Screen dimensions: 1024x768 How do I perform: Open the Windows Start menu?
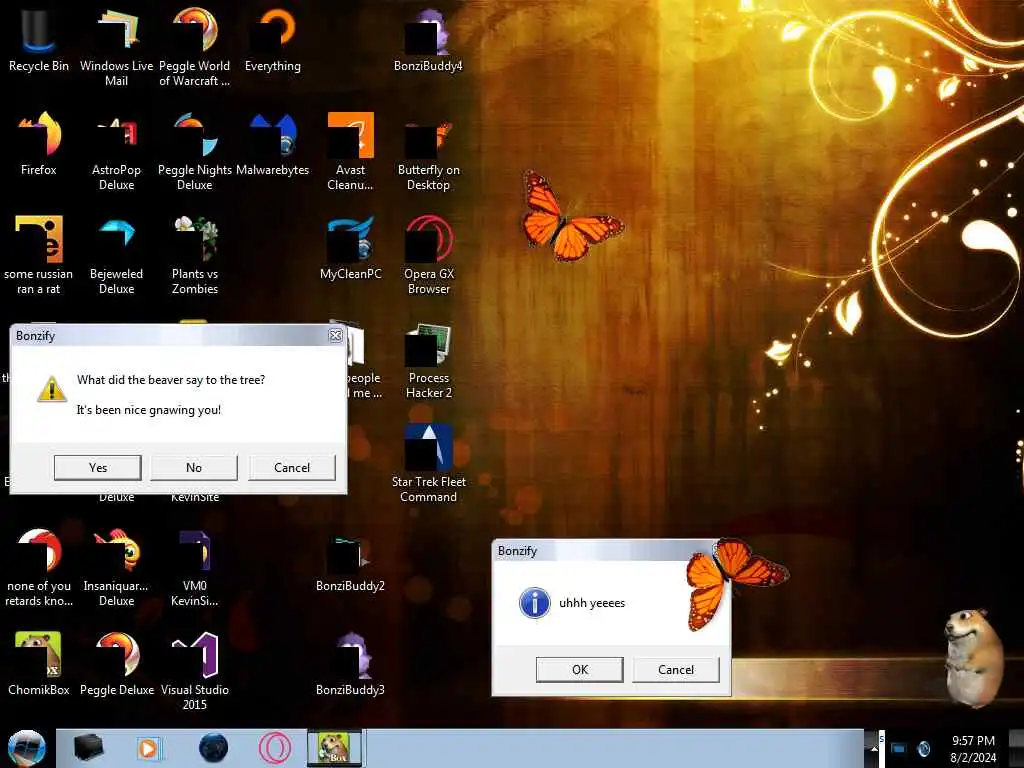click(x=26, y=748)
